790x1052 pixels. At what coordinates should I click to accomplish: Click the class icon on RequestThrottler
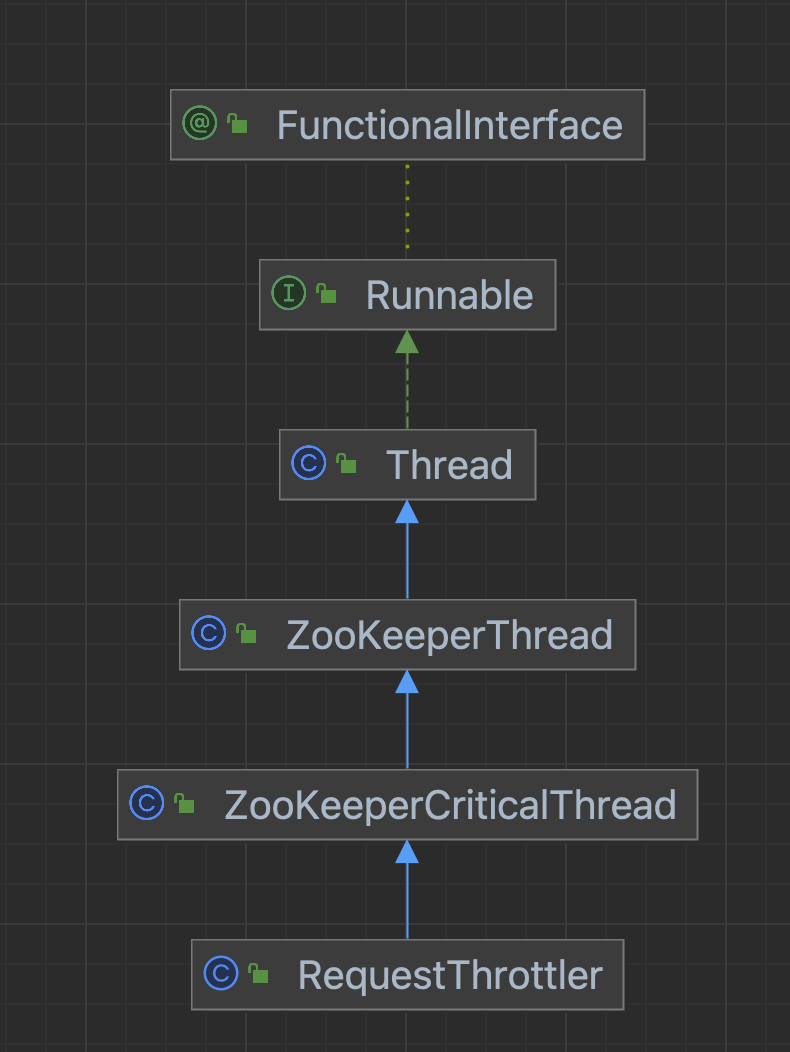point(220,973)
